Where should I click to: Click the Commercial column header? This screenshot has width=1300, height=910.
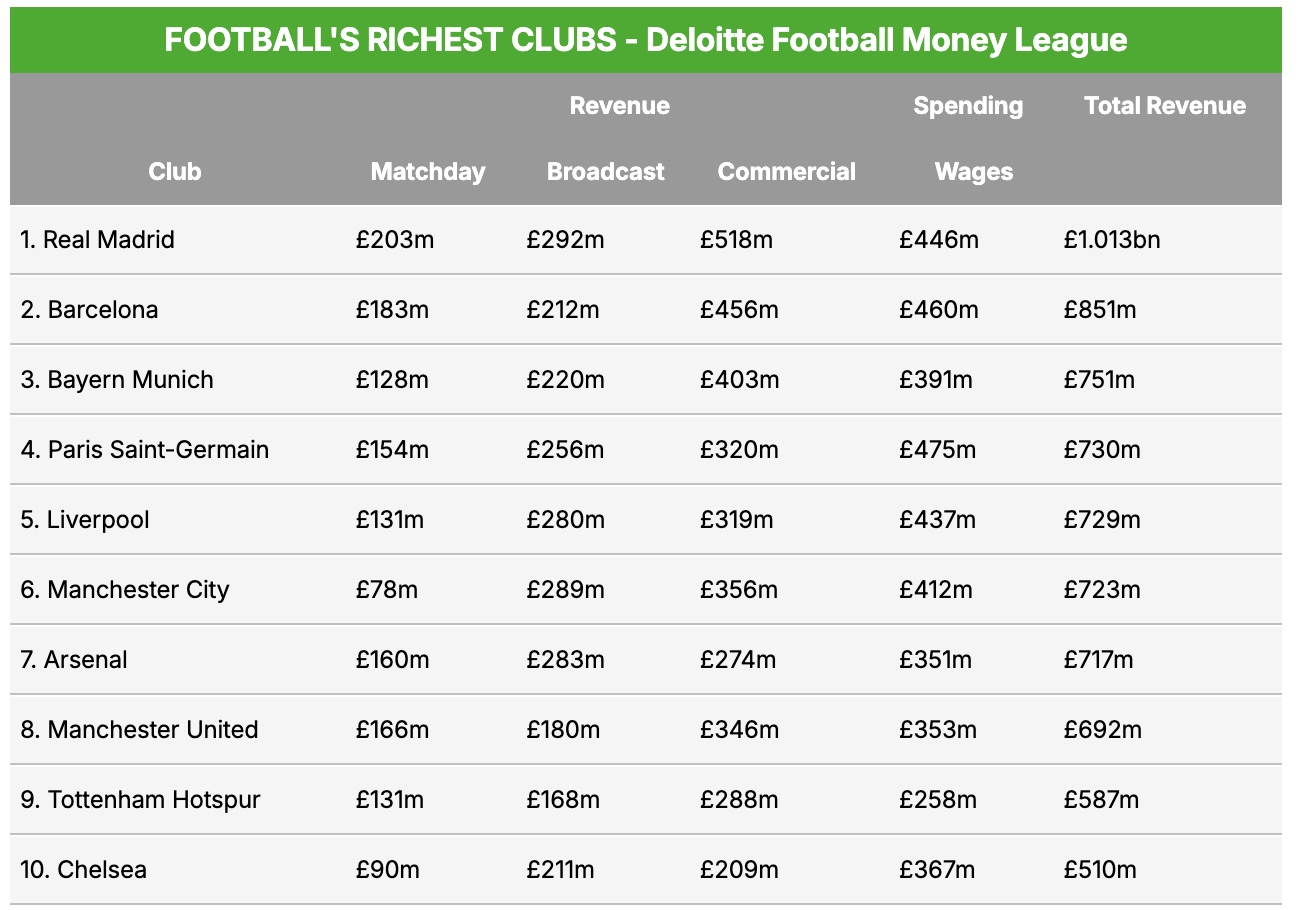(x=786, y=172)
